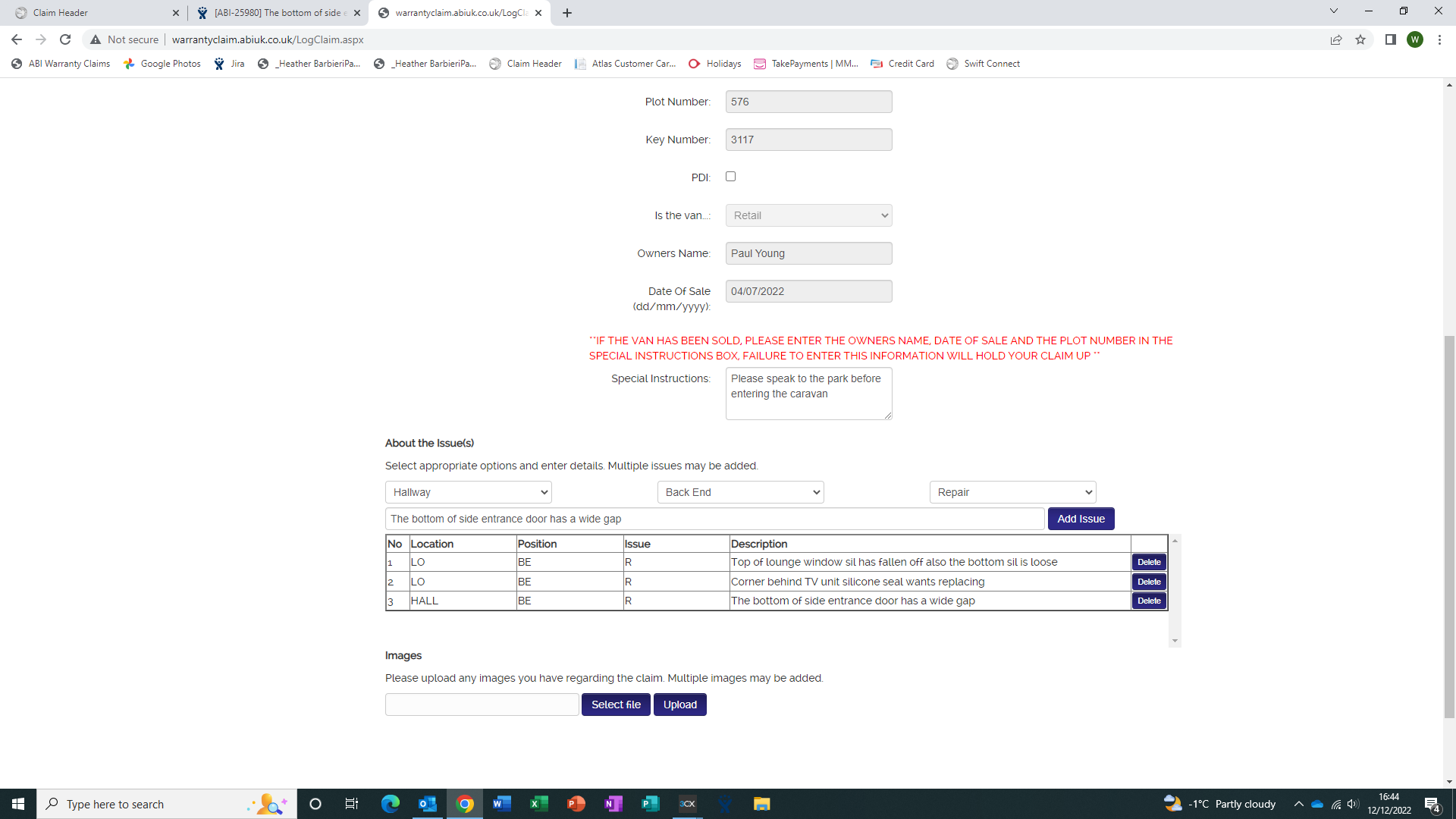Viewport: 1456px width, 819px height.
Task: Open the Jira bookmark
Action: pyautogui.click(x=230, y=64)
